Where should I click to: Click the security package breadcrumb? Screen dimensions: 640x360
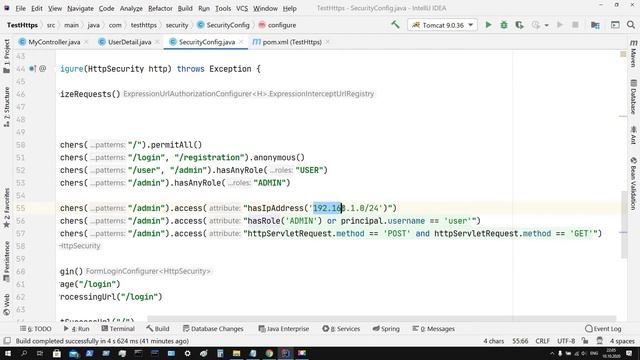[x=177, y=25]
